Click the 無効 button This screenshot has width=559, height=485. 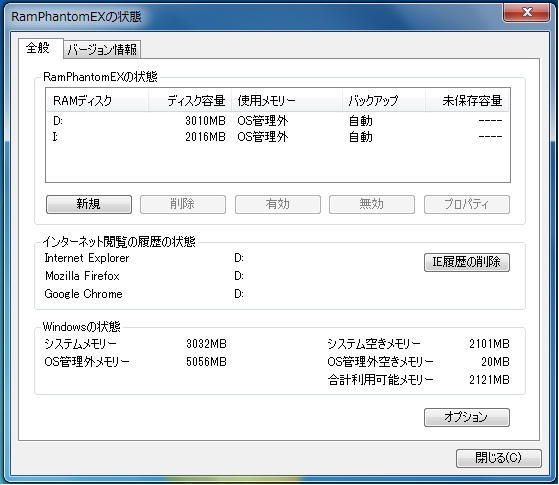[x=372, y=204]
